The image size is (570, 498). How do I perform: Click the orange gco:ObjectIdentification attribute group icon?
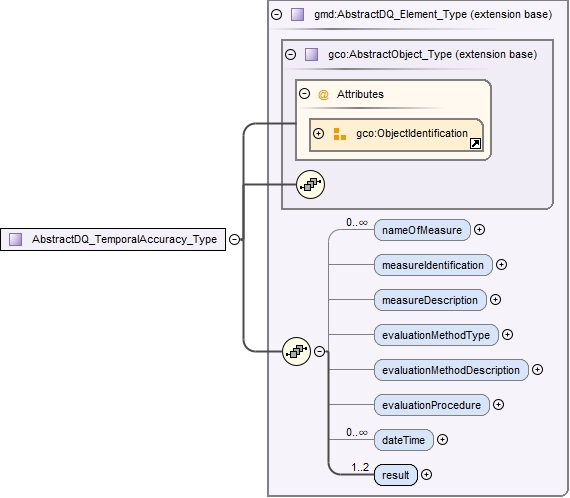(x=340, y=134)
